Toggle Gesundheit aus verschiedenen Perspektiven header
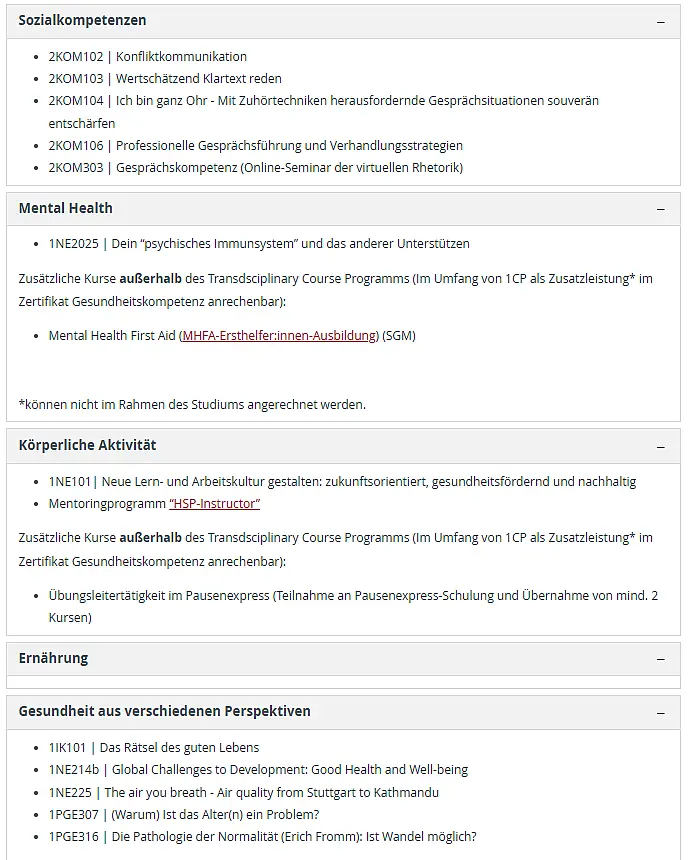The width and height of the screenshot is (690, 860). [343, 712]
